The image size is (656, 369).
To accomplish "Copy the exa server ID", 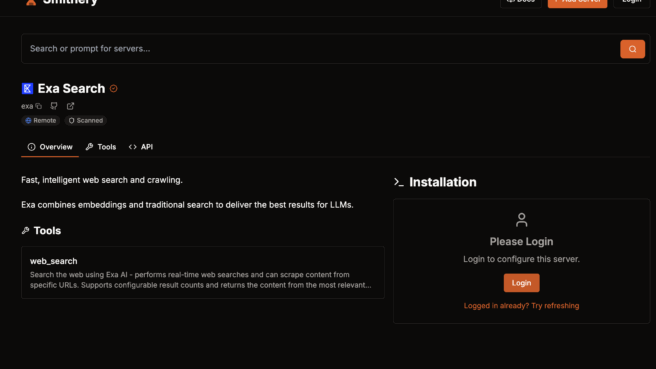I will click(38, 106).
